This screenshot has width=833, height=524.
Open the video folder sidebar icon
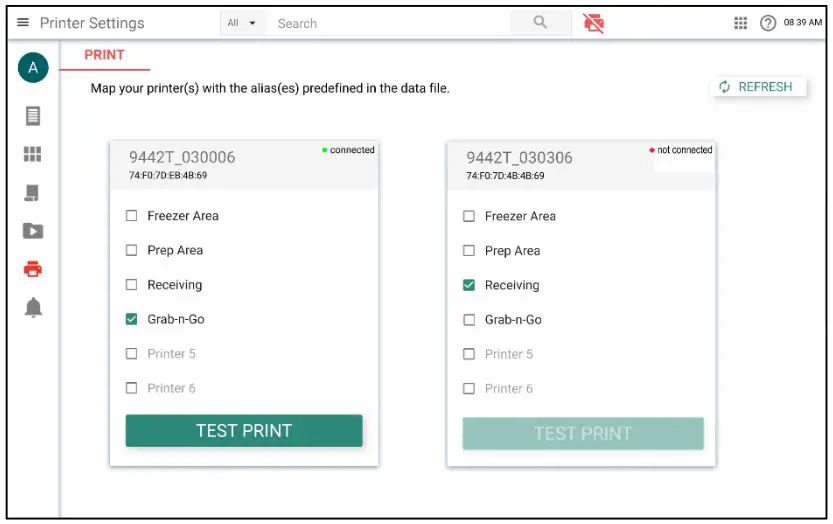(33, 231)
